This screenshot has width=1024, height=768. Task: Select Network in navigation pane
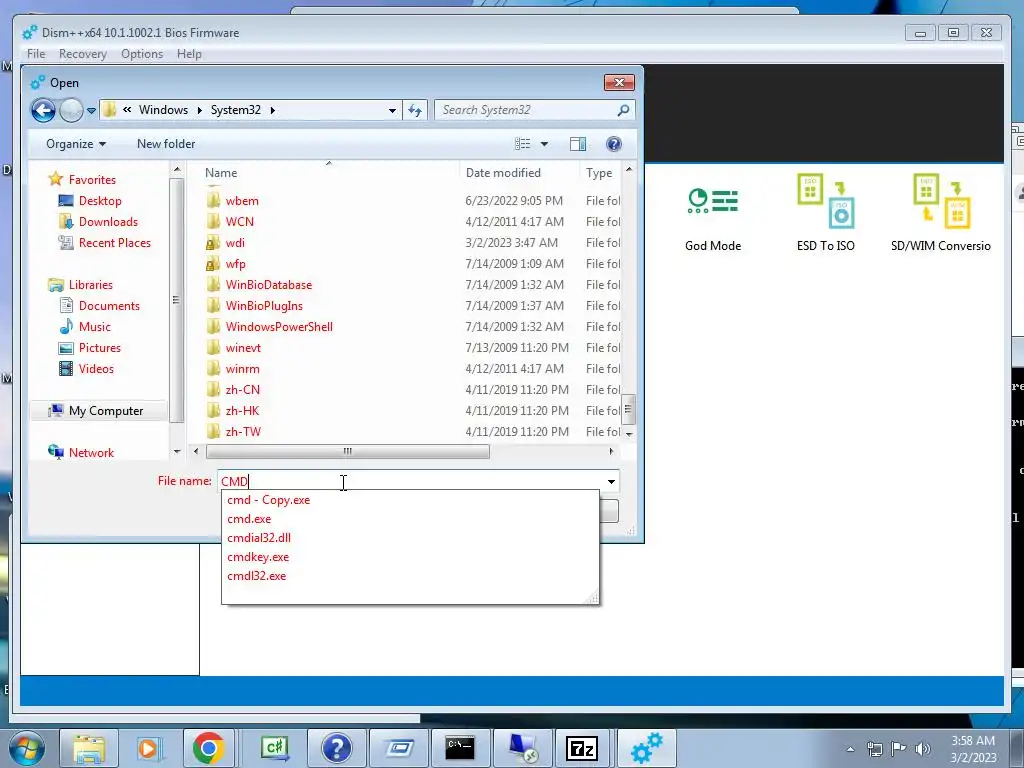[x=91, y=453]
